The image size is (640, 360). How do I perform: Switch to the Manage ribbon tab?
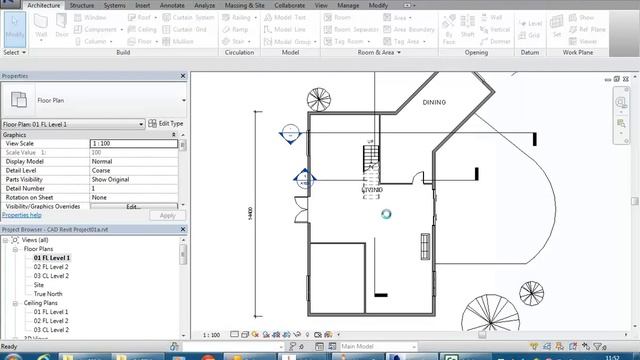tap(348, 5)
